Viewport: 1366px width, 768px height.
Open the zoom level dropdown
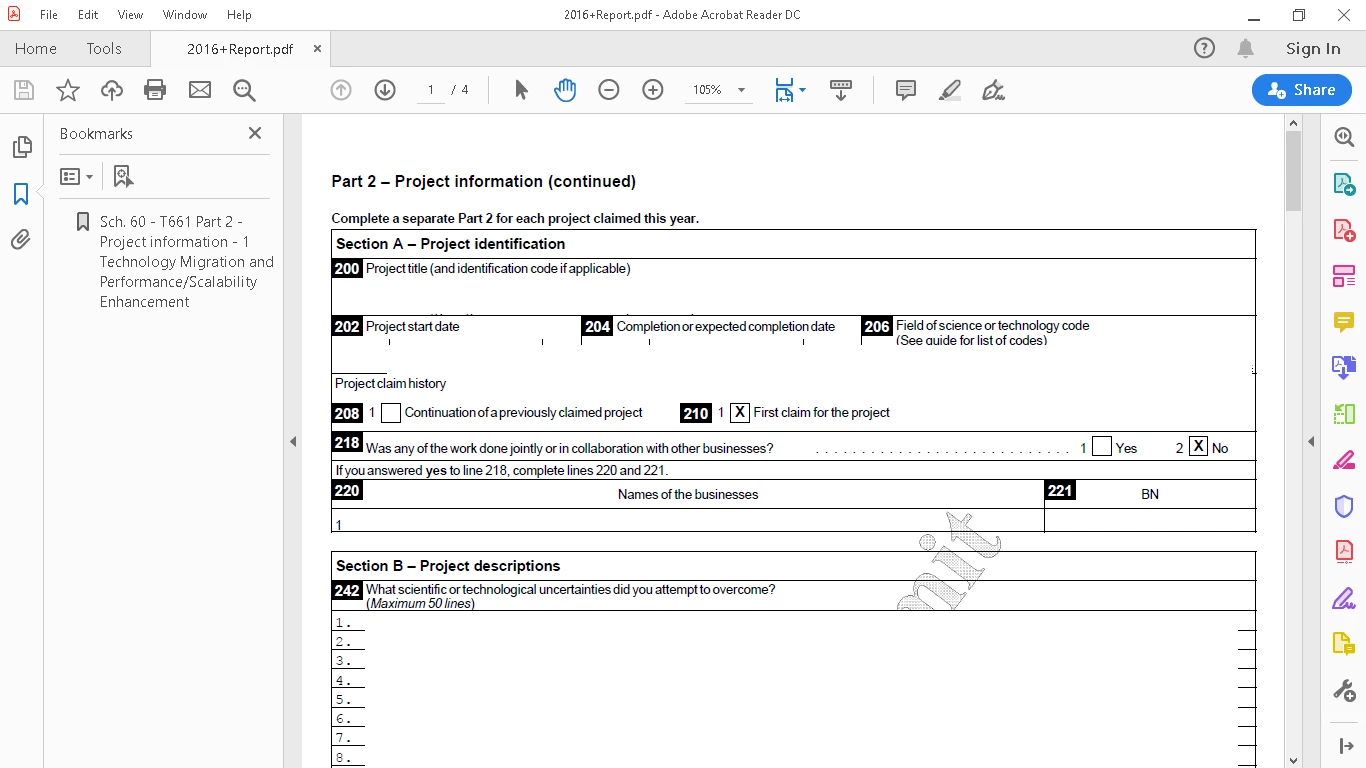741,90
